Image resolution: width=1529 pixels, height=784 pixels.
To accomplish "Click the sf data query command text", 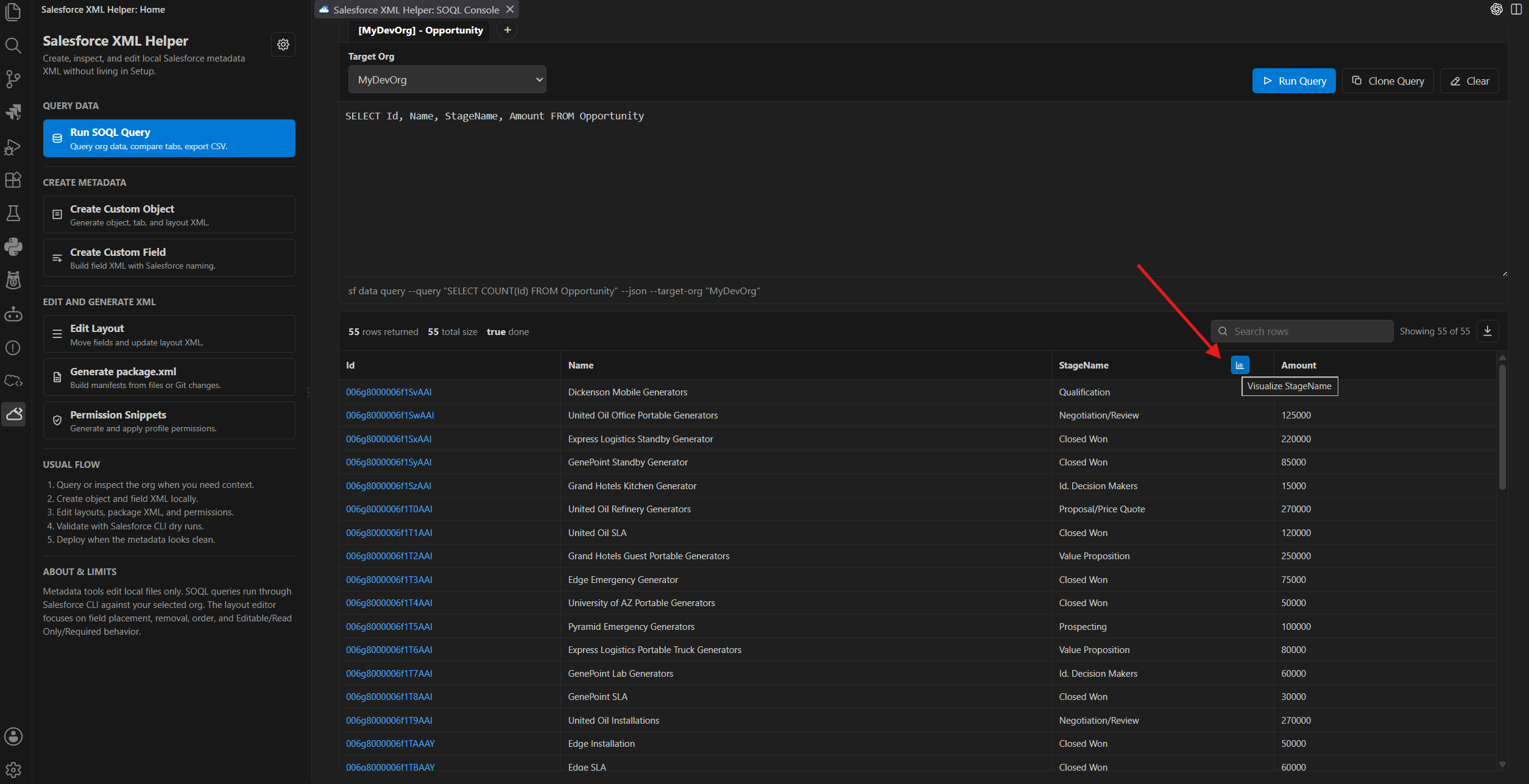I will pyautogui.click(x=554, y=291).
